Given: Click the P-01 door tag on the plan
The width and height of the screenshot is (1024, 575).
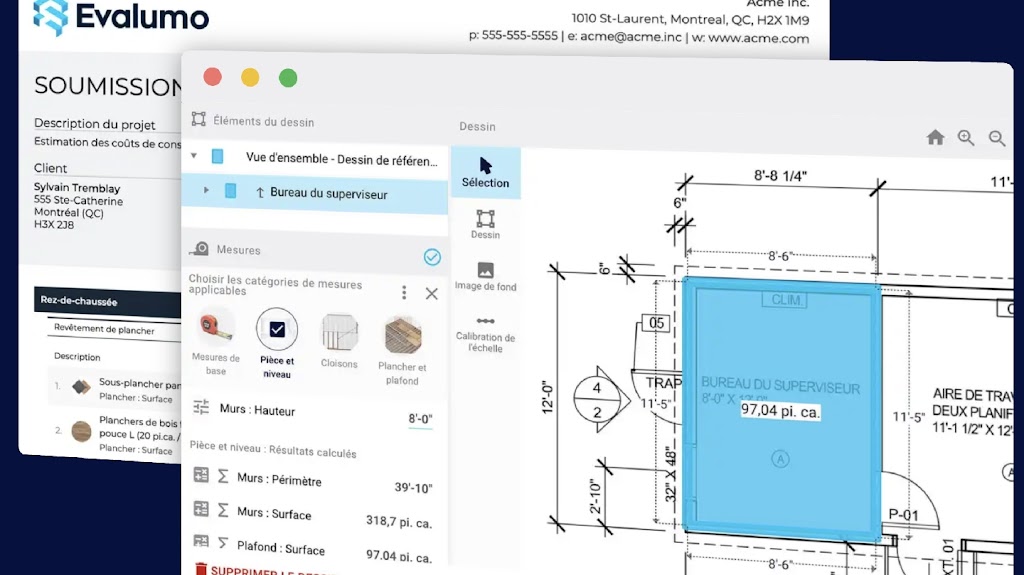Looking at the screenshot, I should tap(903, 515).
